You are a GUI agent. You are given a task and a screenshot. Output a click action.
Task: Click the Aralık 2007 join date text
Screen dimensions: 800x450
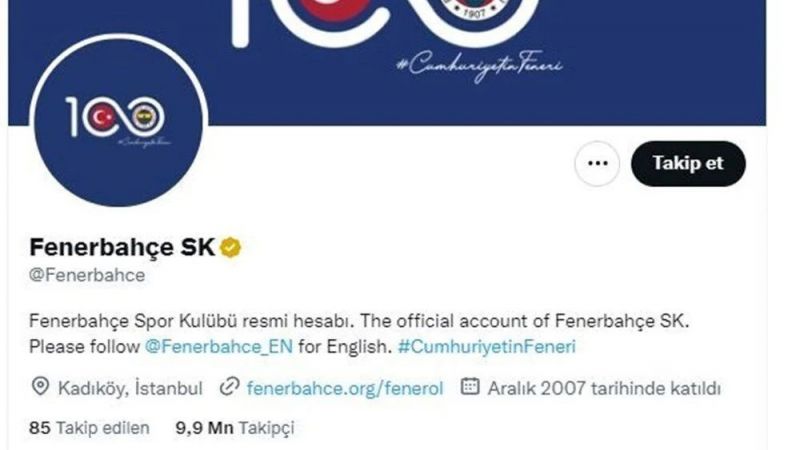click(x=605, y=389)
